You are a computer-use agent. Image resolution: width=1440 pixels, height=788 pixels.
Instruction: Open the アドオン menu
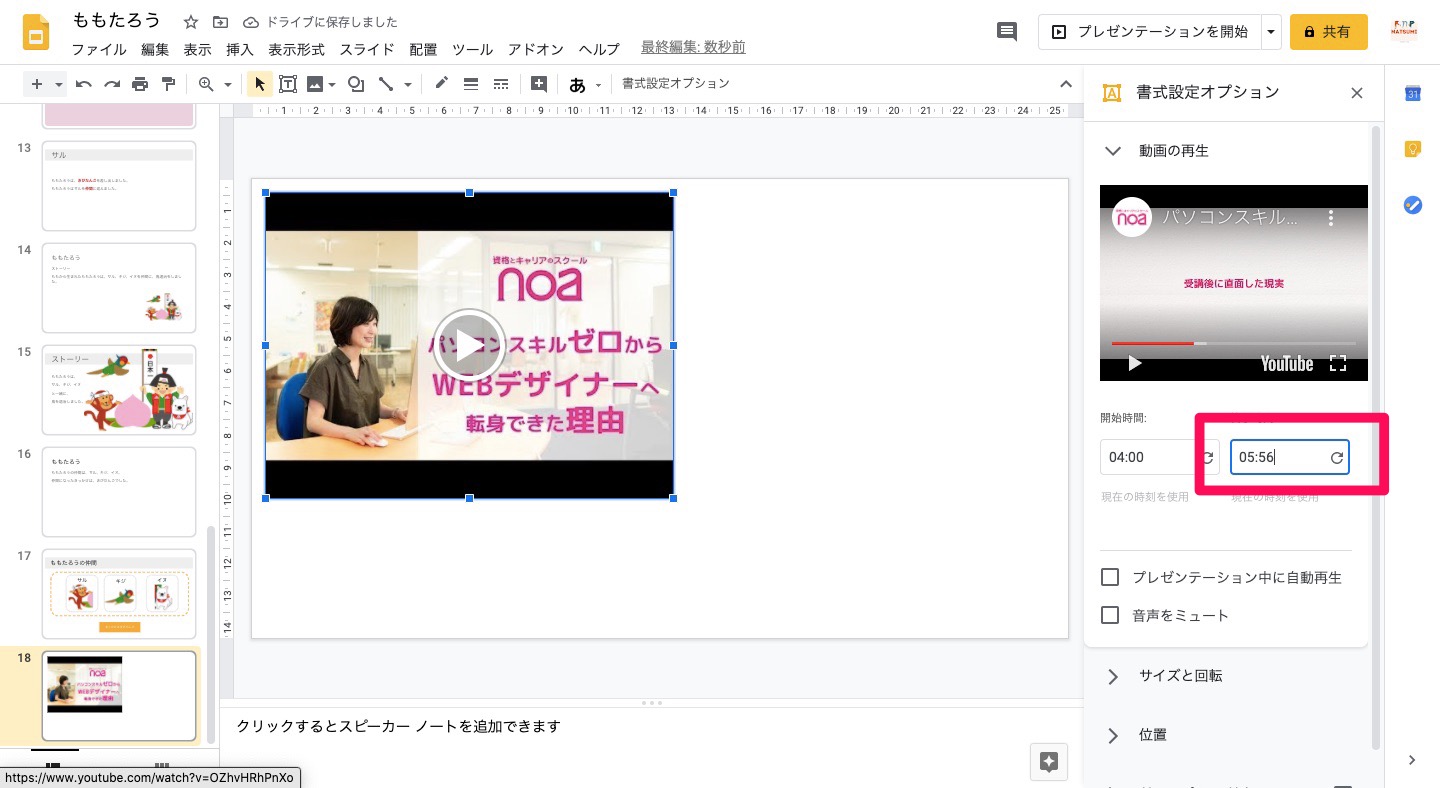536,49
